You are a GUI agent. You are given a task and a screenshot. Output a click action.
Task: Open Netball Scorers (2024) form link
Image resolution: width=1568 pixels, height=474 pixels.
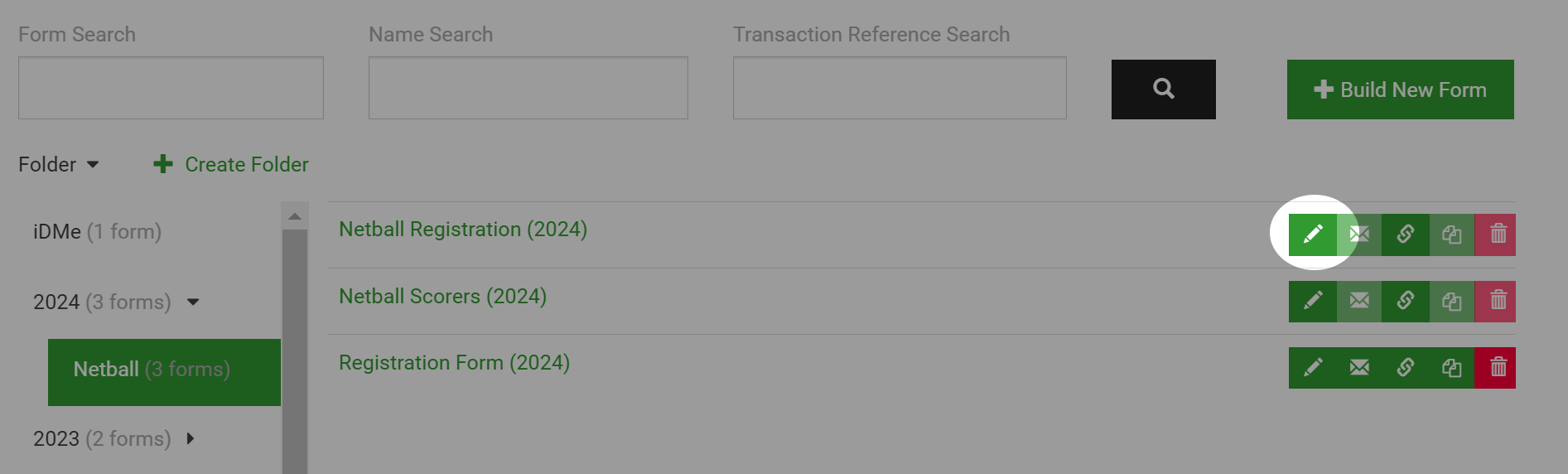tap(442, 296)
